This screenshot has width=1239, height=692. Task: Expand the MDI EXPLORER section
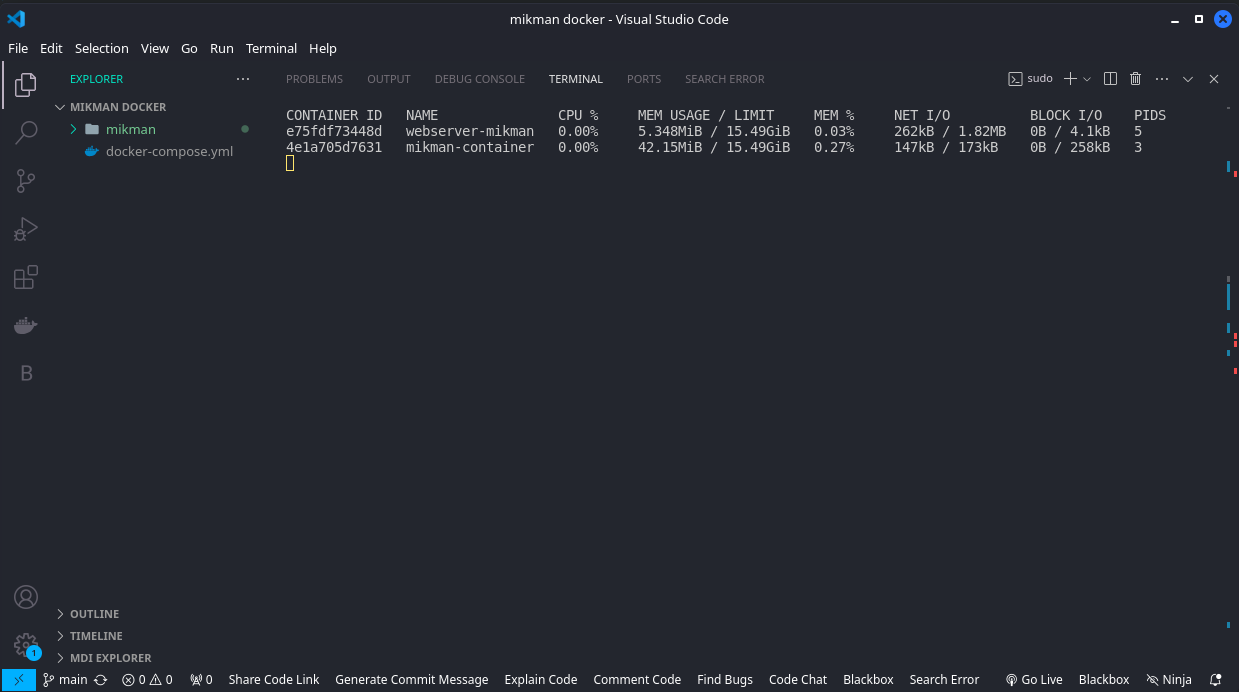click(x=110, y=658)
